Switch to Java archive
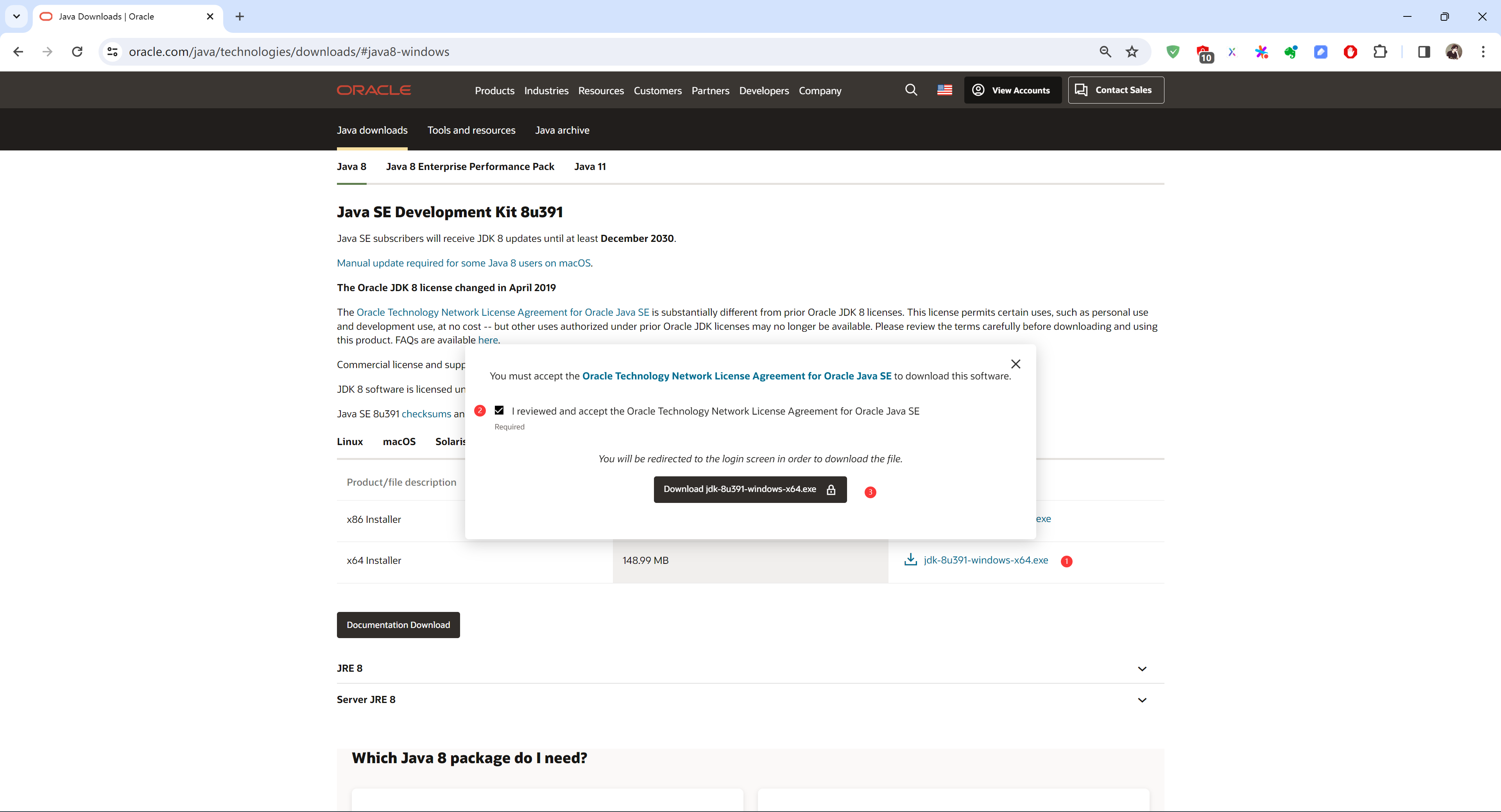Image resolution: width=1501 pixels, height=812 pixels. [x=562, y=130]
